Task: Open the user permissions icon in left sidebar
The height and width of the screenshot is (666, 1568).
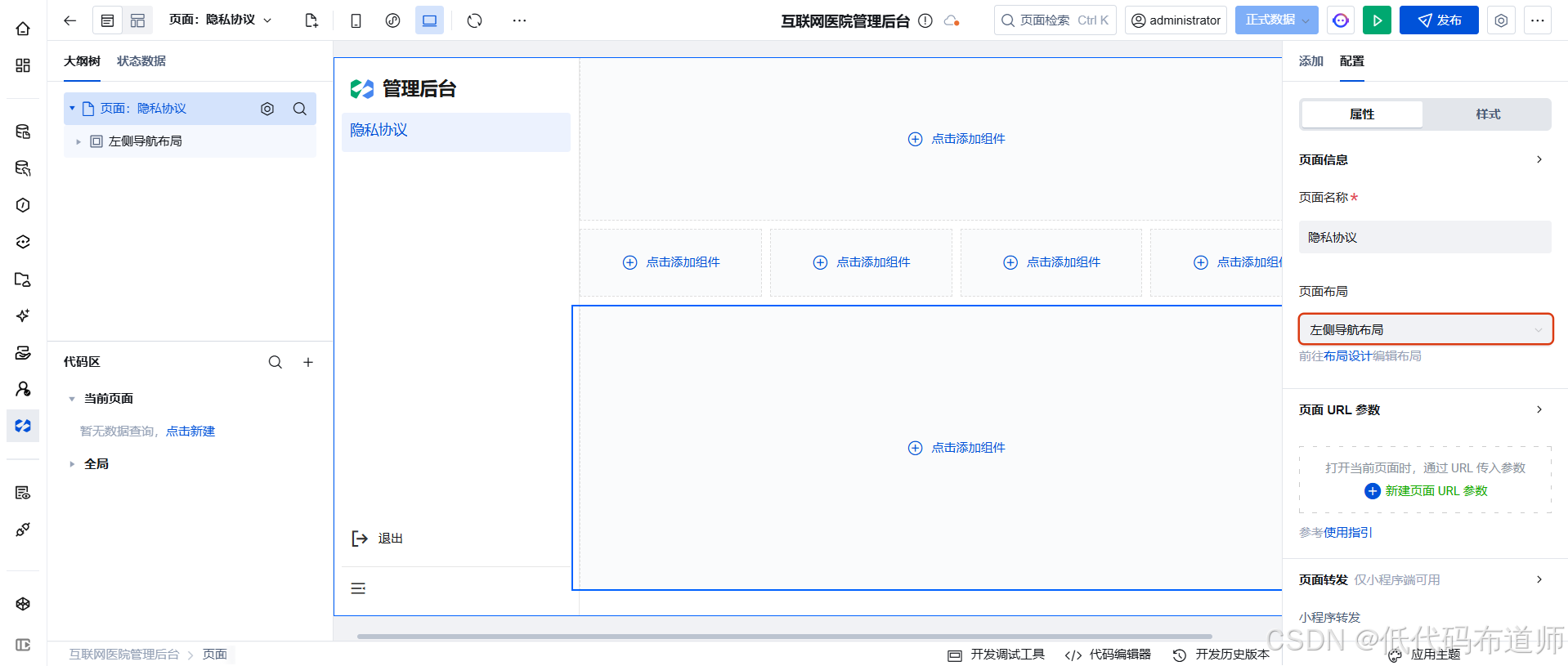Action: [23, 389]
